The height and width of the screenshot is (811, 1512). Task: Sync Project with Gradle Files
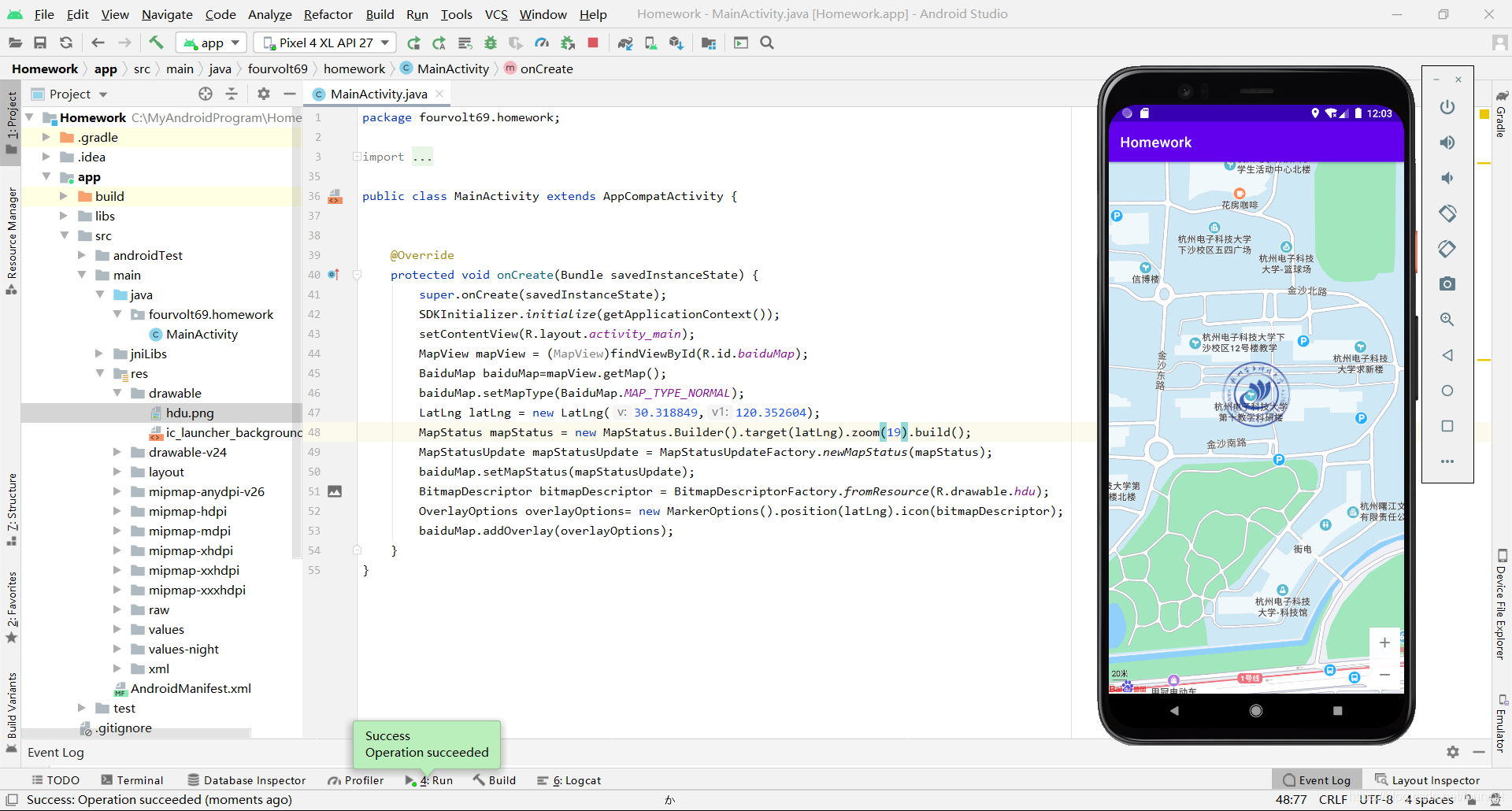point(625,43)
